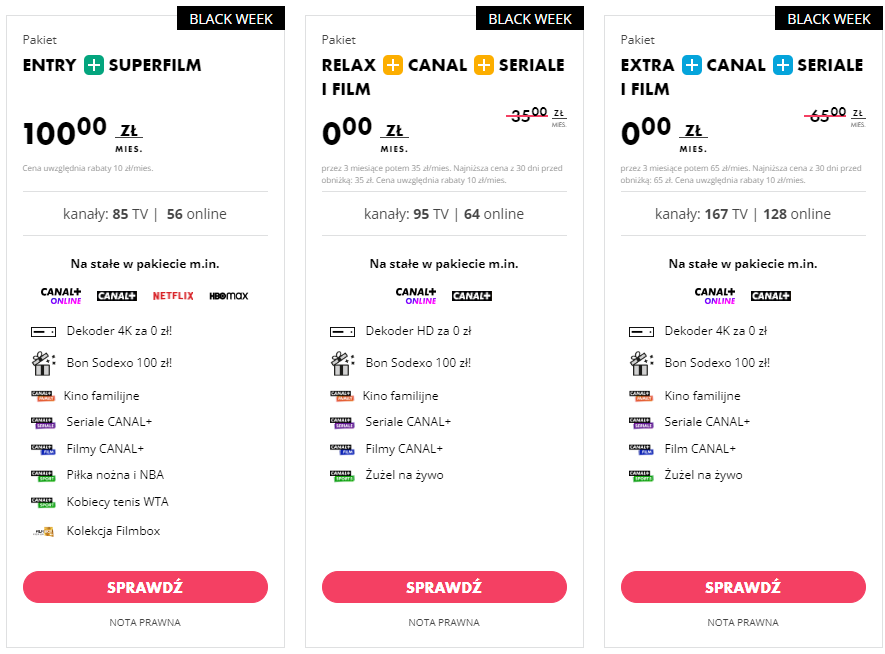Click the Netflix logo in Entry package
The image size is (885, 654).
point(173,296)
